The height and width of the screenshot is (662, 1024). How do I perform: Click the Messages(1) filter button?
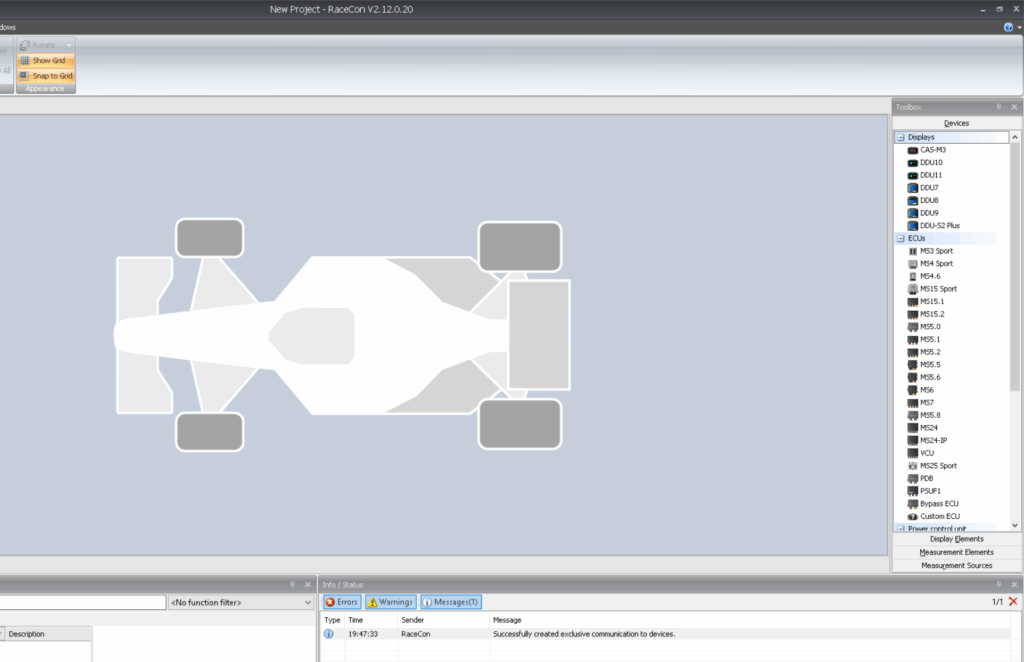tap(451, 602)
